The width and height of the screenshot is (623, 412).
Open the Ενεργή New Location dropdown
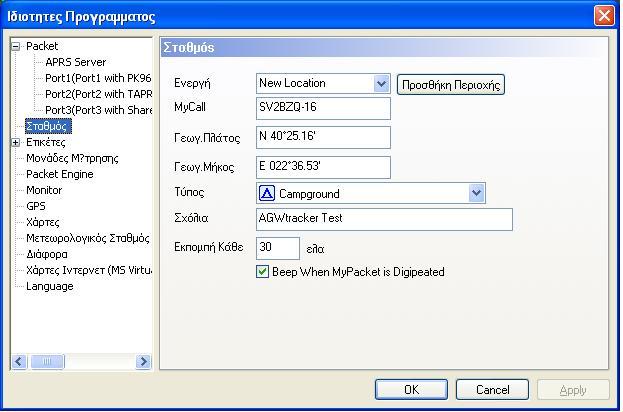(x=381, y=83)
